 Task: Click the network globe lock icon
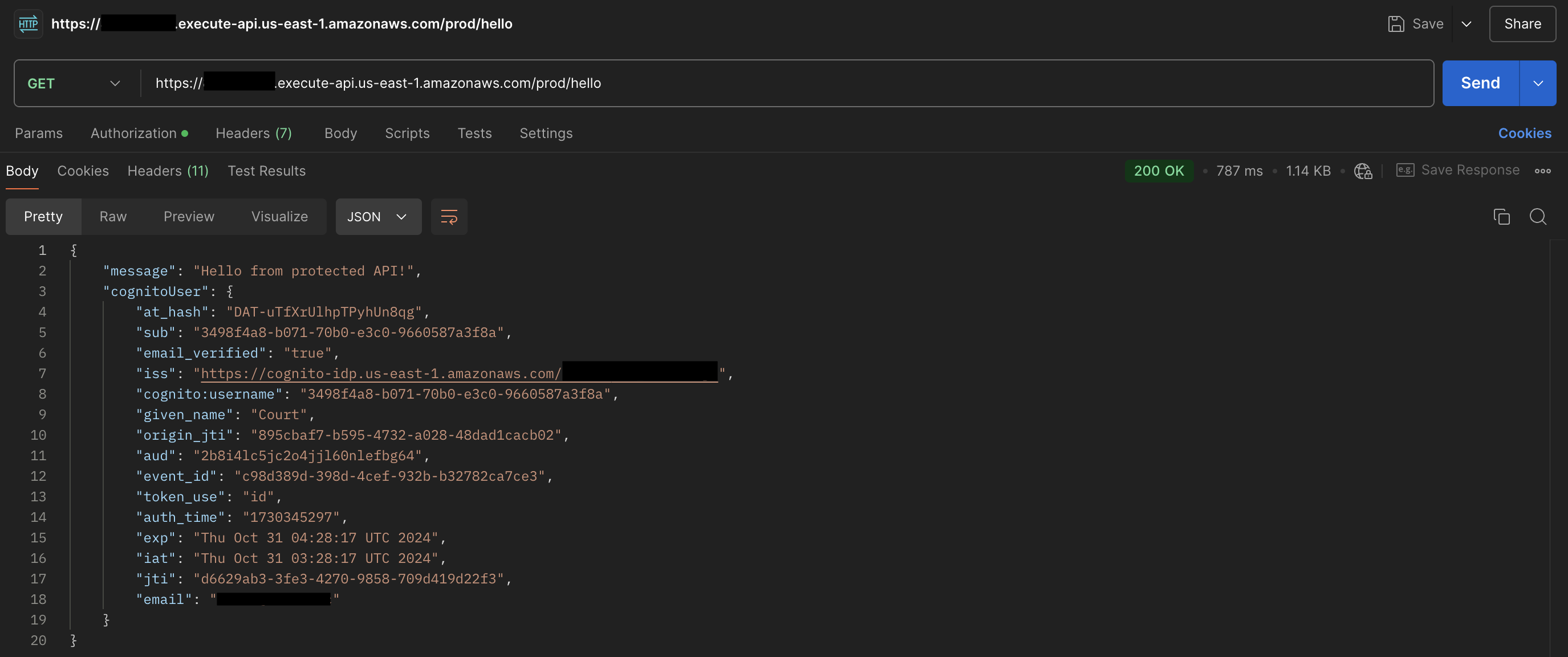pos(1363,171)
